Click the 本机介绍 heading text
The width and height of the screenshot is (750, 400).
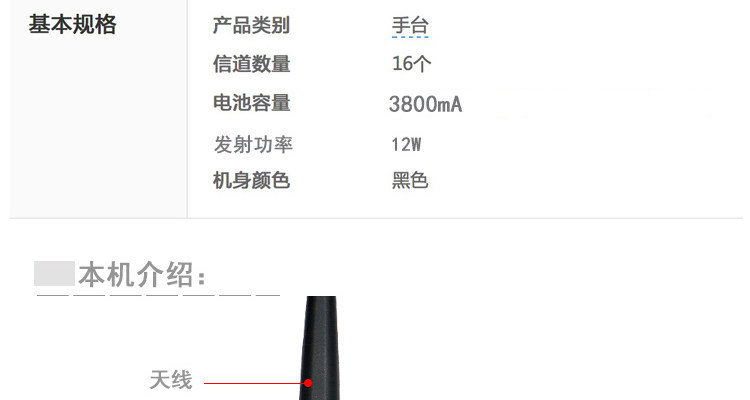pyautogui.click(x=143, y=274)
